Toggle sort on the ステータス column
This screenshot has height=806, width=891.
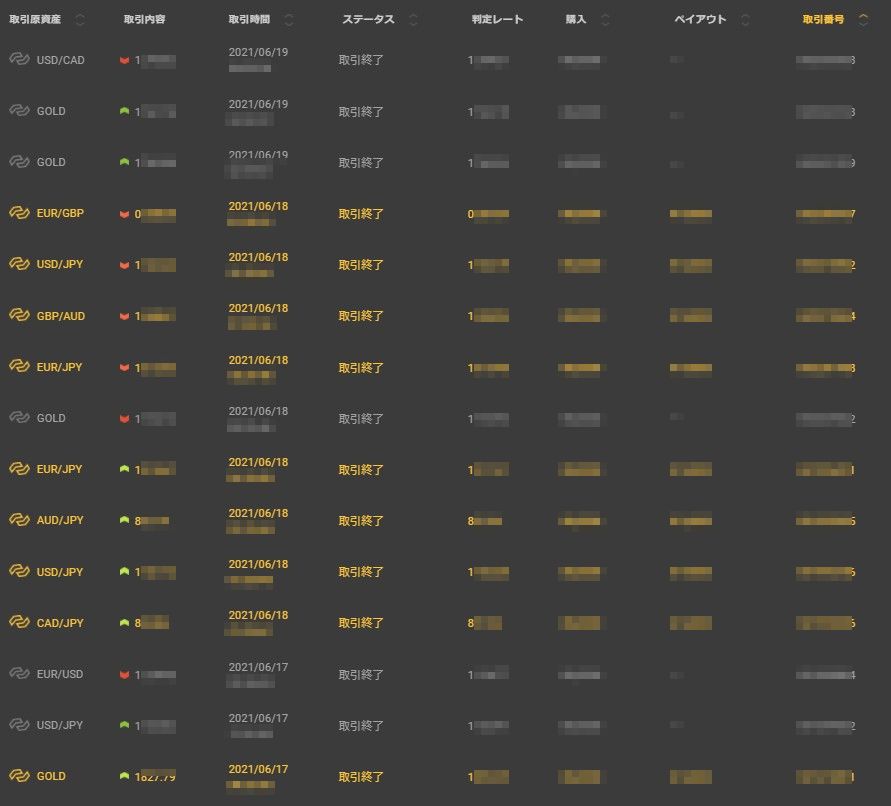[413, 19]
